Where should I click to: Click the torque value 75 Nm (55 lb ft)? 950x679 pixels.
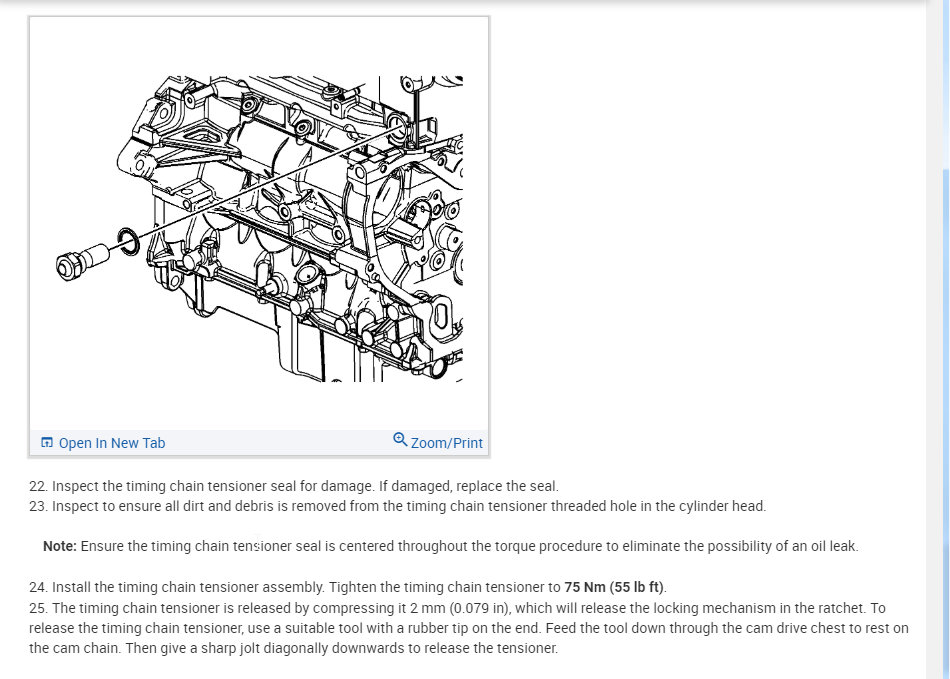[614, 588]
